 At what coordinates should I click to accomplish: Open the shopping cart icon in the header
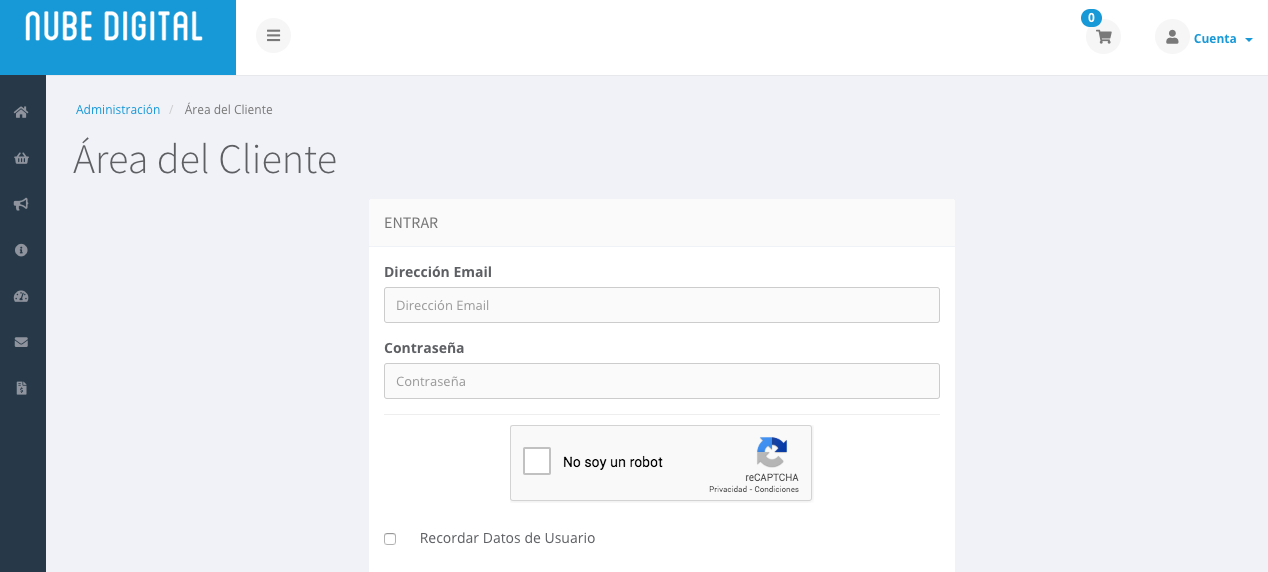click(x=1103, y=37)
